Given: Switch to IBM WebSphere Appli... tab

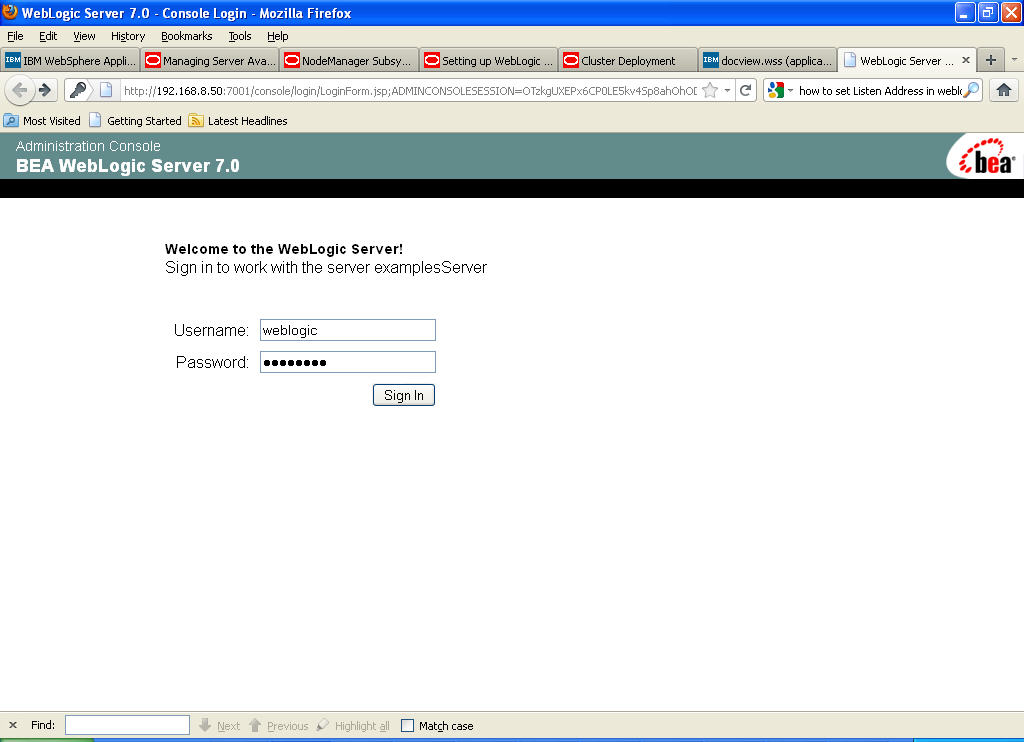Looking at the screenshot, I should (x=71, y=61).
